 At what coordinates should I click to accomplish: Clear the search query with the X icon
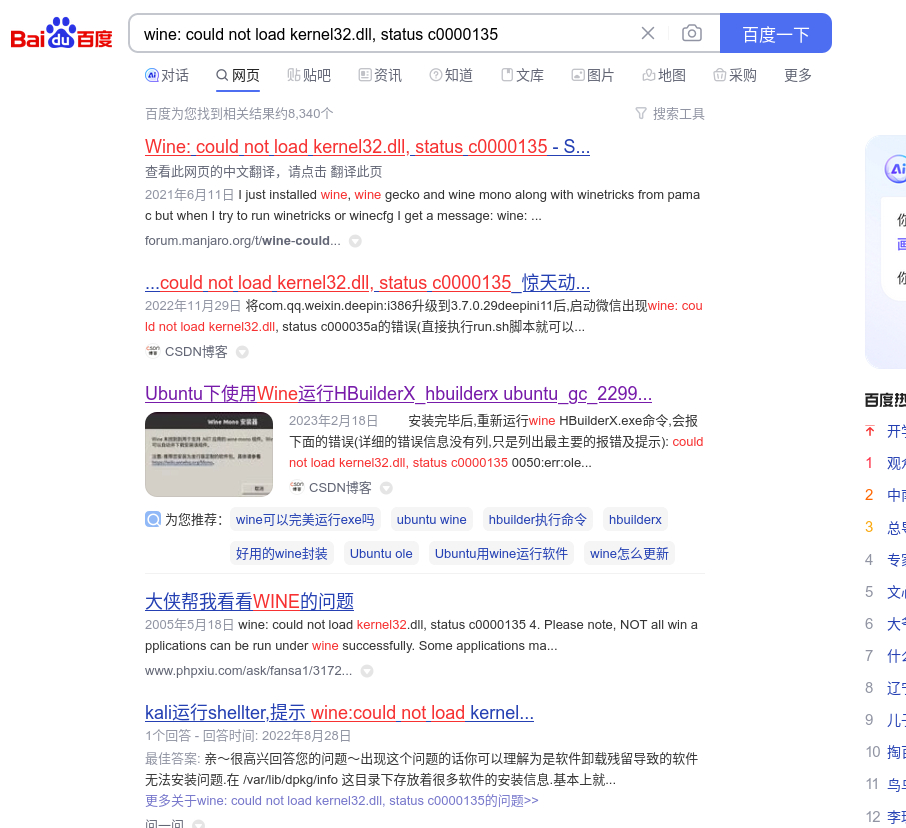point(648,34)
